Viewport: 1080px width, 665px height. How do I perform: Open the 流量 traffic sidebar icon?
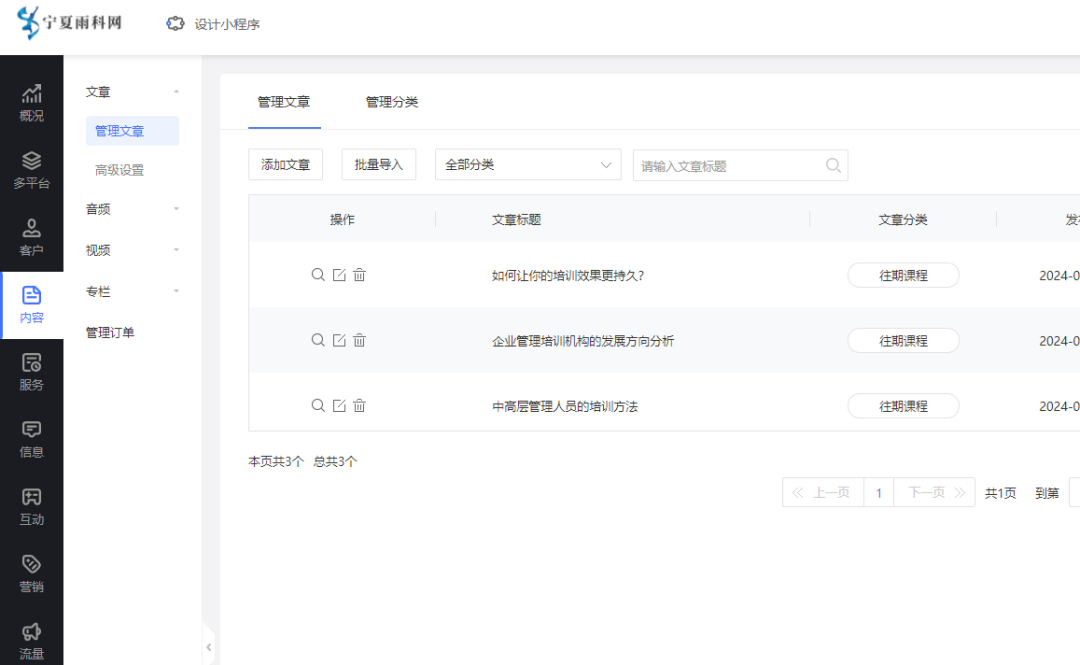(x=32, y=642)
